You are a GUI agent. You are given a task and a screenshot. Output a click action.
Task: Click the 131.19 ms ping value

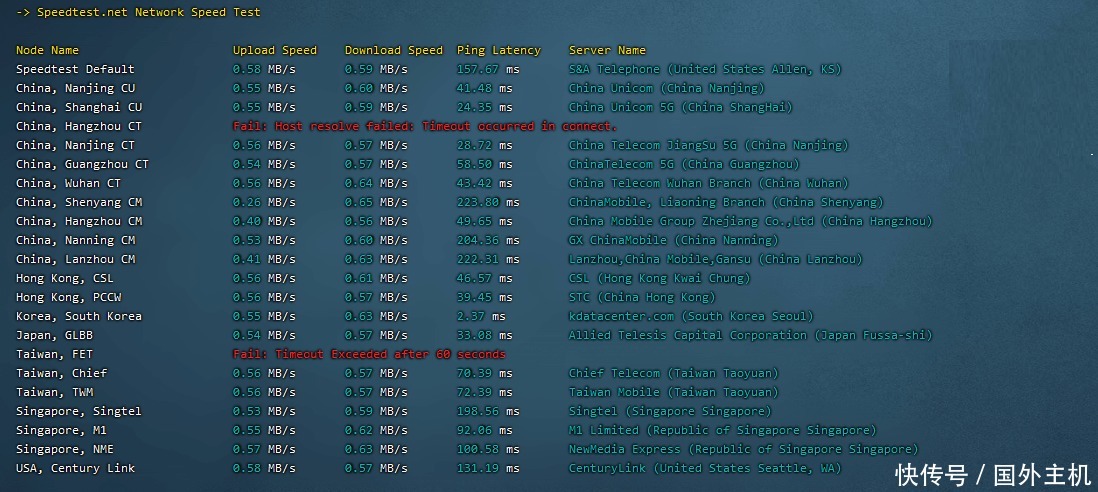[x=488, y=468]
